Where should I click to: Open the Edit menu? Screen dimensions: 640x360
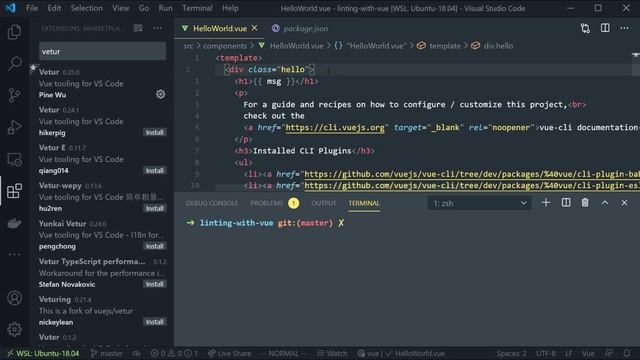tap(54, 8)
